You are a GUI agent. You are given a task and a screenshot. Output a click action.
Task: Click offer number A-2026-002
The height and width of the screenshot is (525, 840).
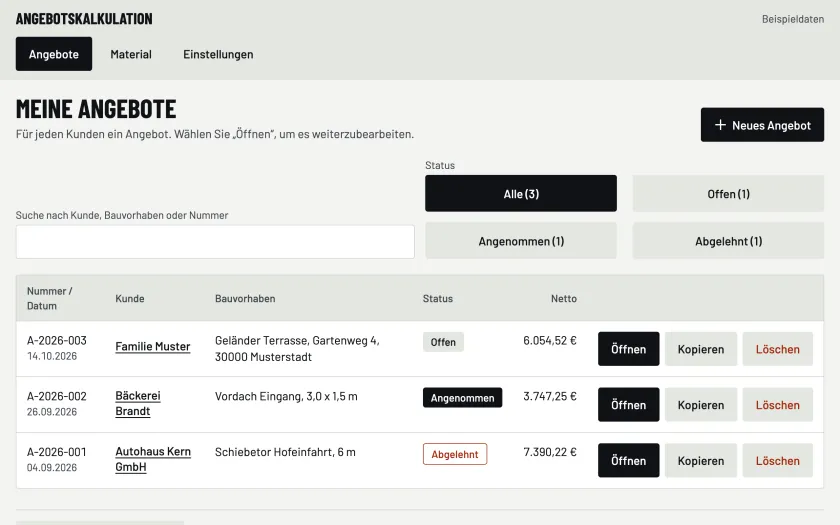pos(57,396)
